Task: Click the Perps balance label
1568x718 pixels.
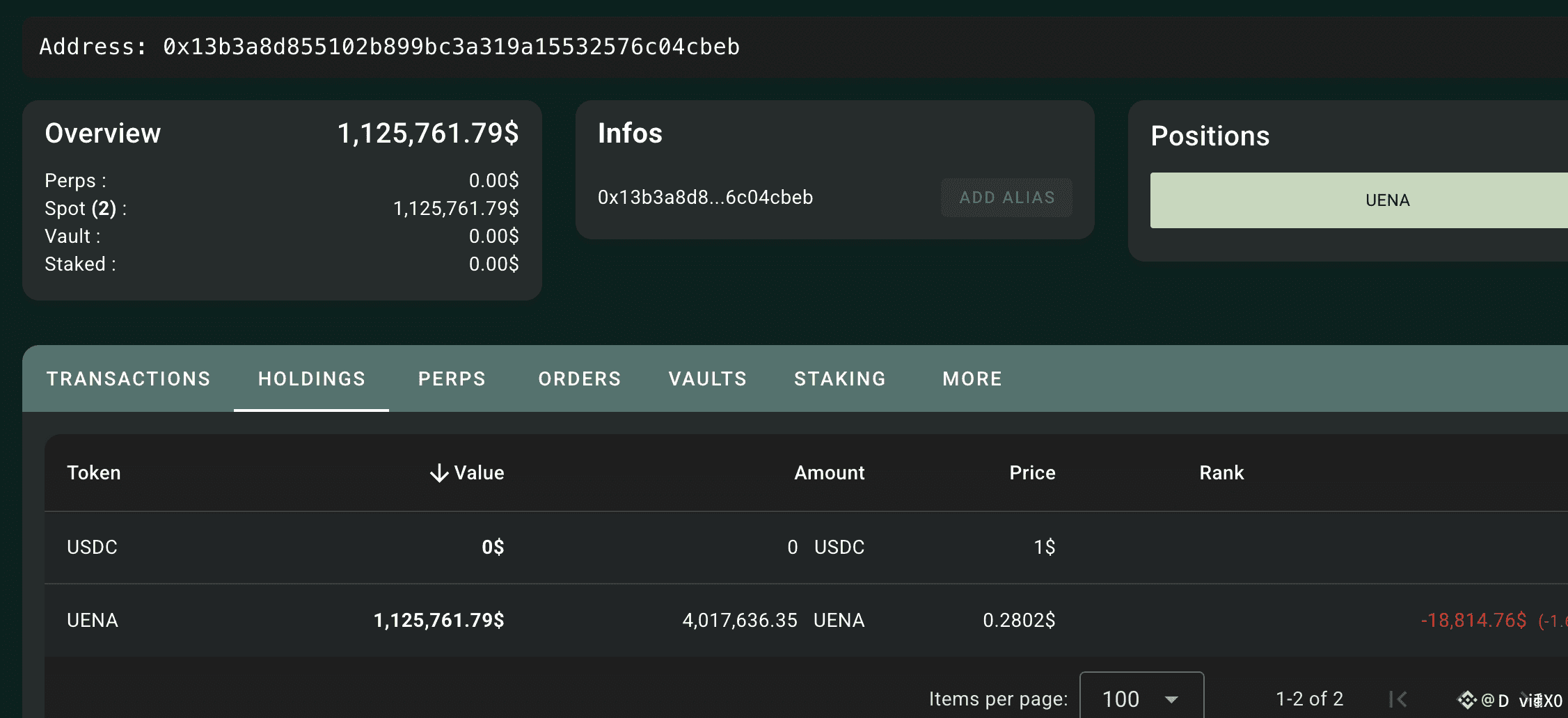Action: click(75, 181)
